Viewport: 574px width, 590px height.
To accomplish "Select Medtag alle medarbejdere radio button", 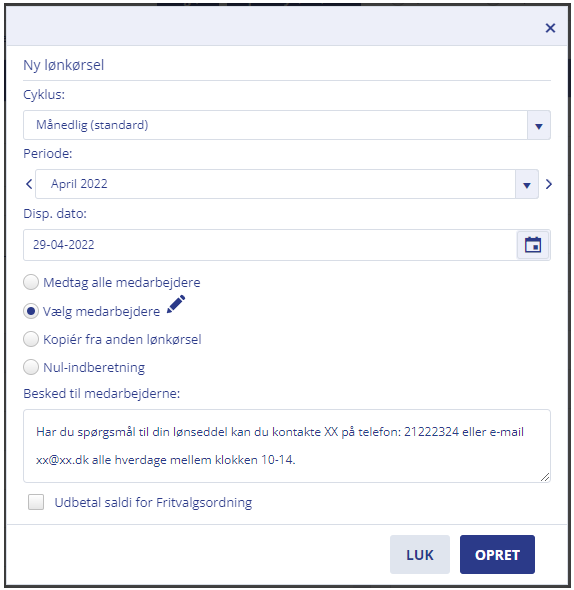I will [x=31, y=282].
